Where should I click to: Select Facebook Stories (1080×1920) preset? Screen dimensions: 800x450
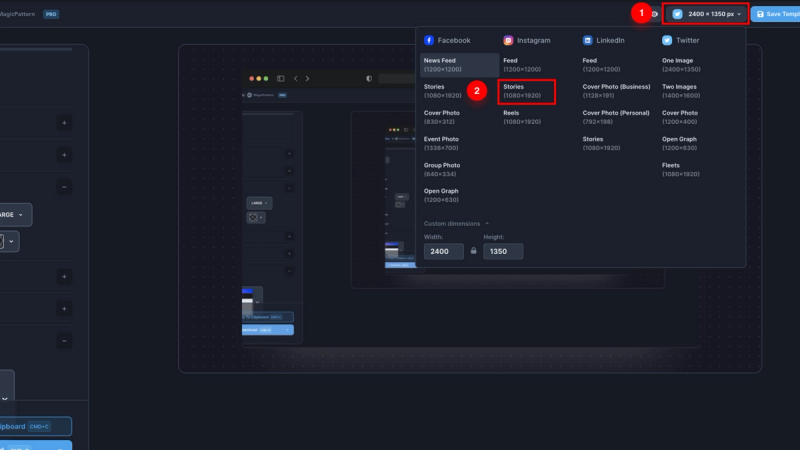click(x=442, y=91)
